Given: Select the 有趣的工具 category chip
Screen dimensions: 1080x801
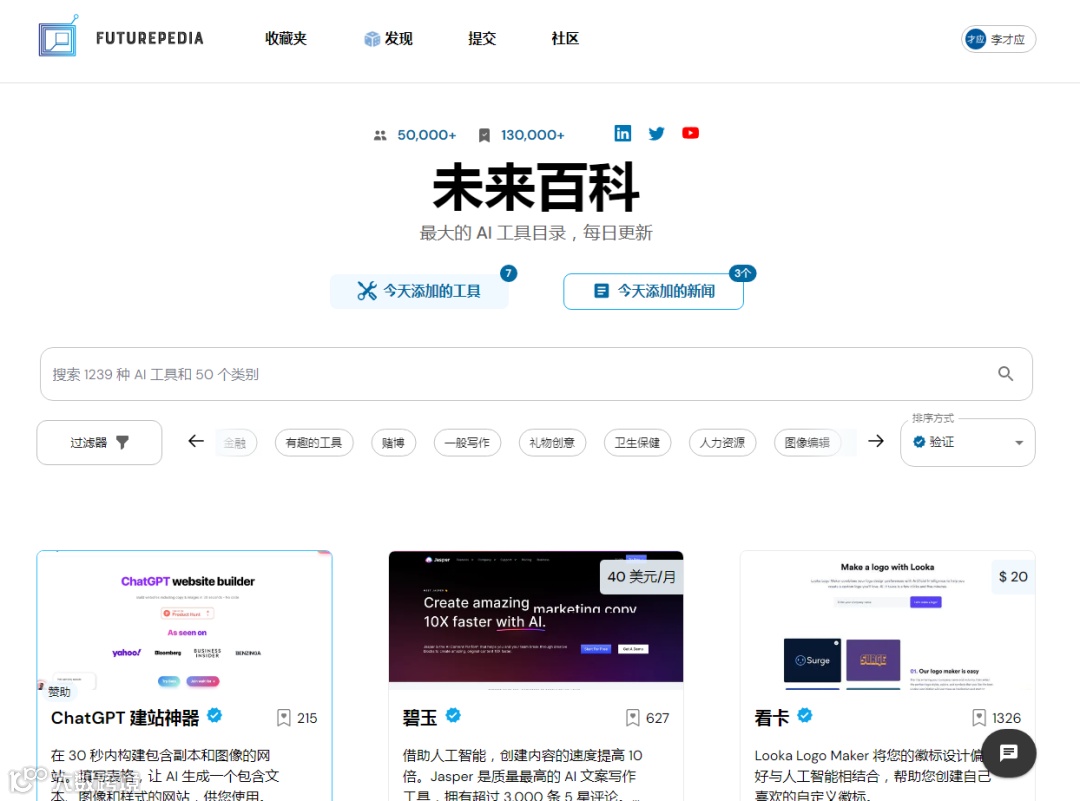Looking at the screenshot, I should pyautogui.click(x=314, y=442).
